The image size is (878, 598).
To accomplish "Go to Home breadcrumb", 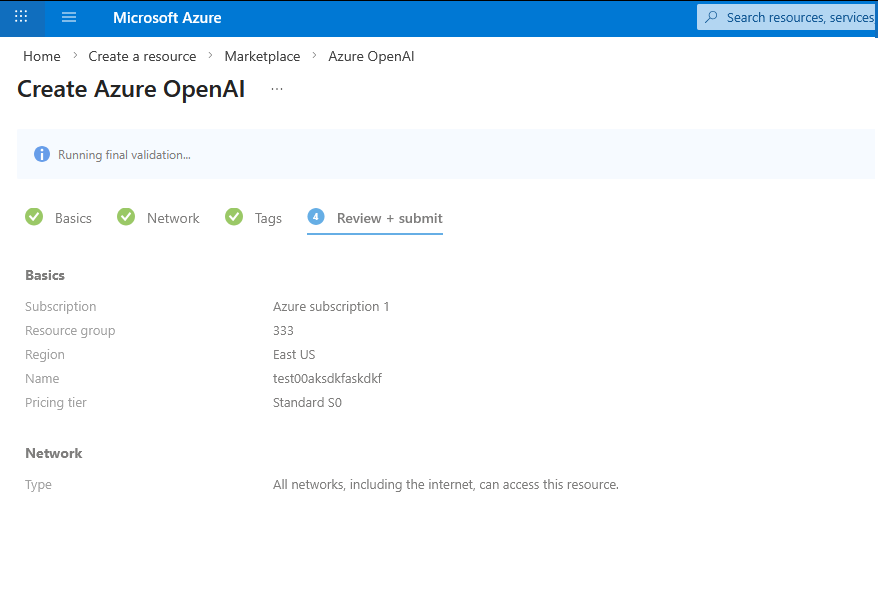I will [42, 56].
